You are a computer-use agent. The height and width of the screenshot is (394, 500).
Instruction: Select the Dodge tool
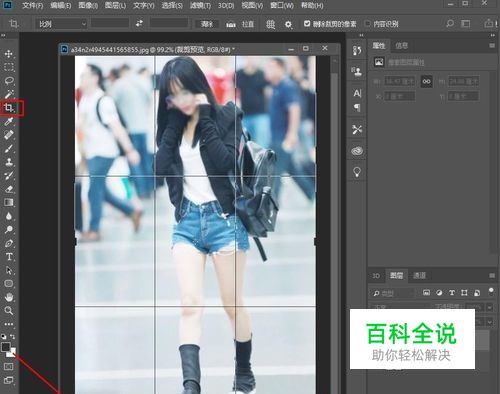tap(9, 229)
